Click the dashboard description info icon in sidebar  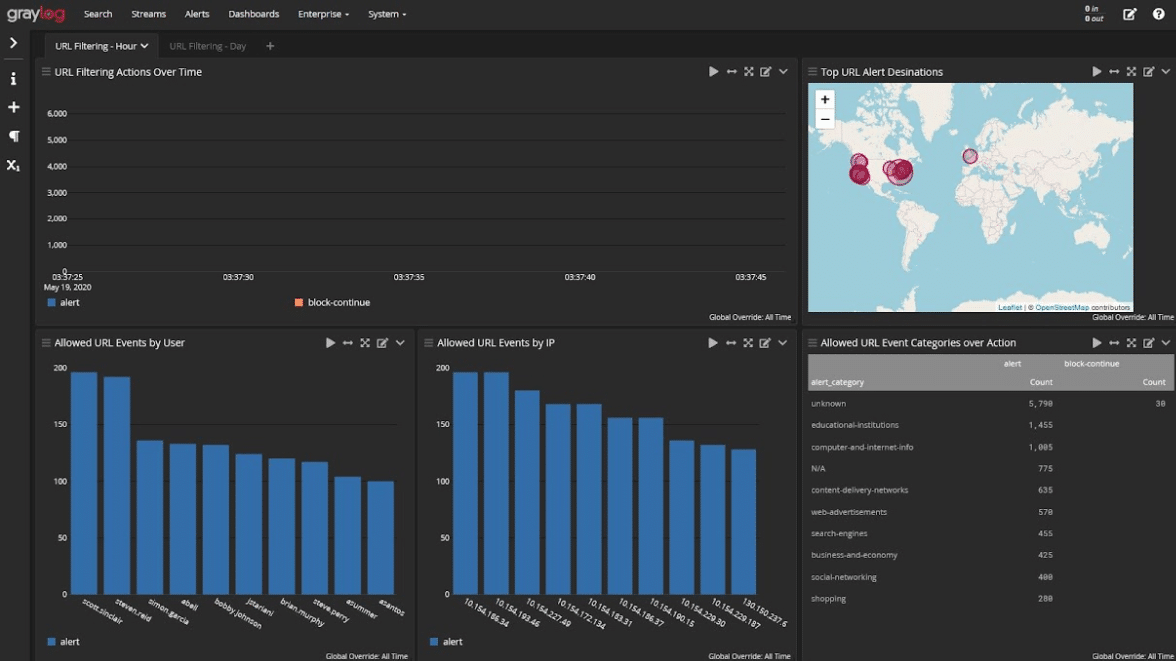13,78
